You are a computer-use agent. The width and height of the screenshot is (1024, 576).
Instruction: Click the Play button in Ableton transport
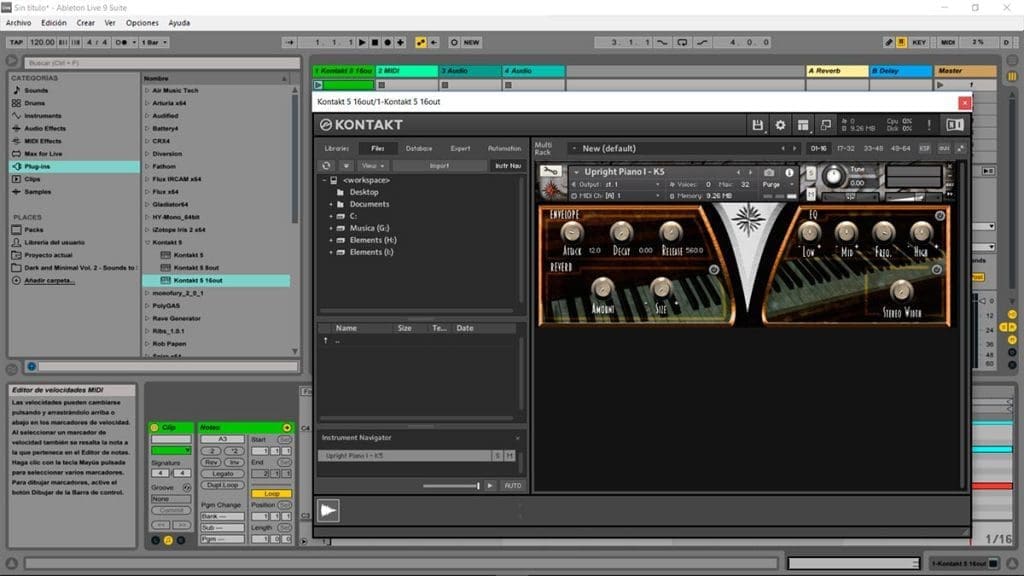pos(362,42)
